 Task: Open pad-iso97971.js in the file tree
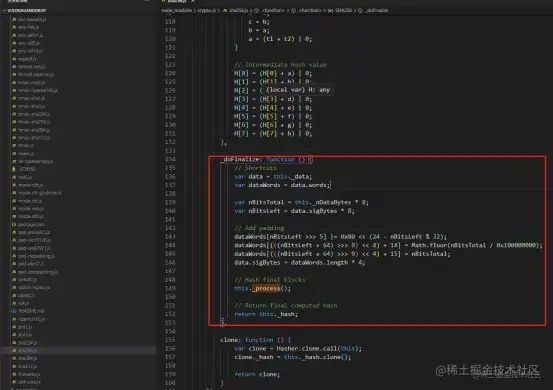click(34, 248)
